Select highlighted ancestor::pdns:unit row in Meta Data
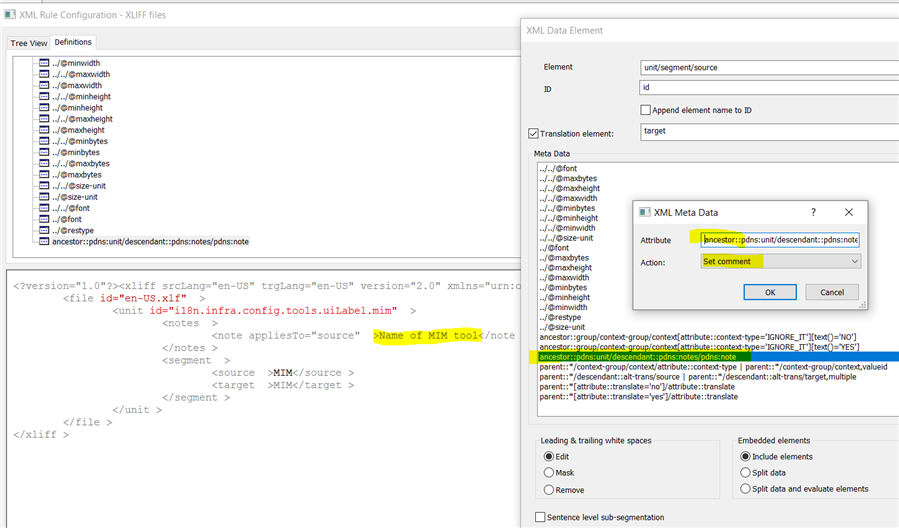Viewport: 899px width, 528px height. pyautogui.click(x=718, y=357)
